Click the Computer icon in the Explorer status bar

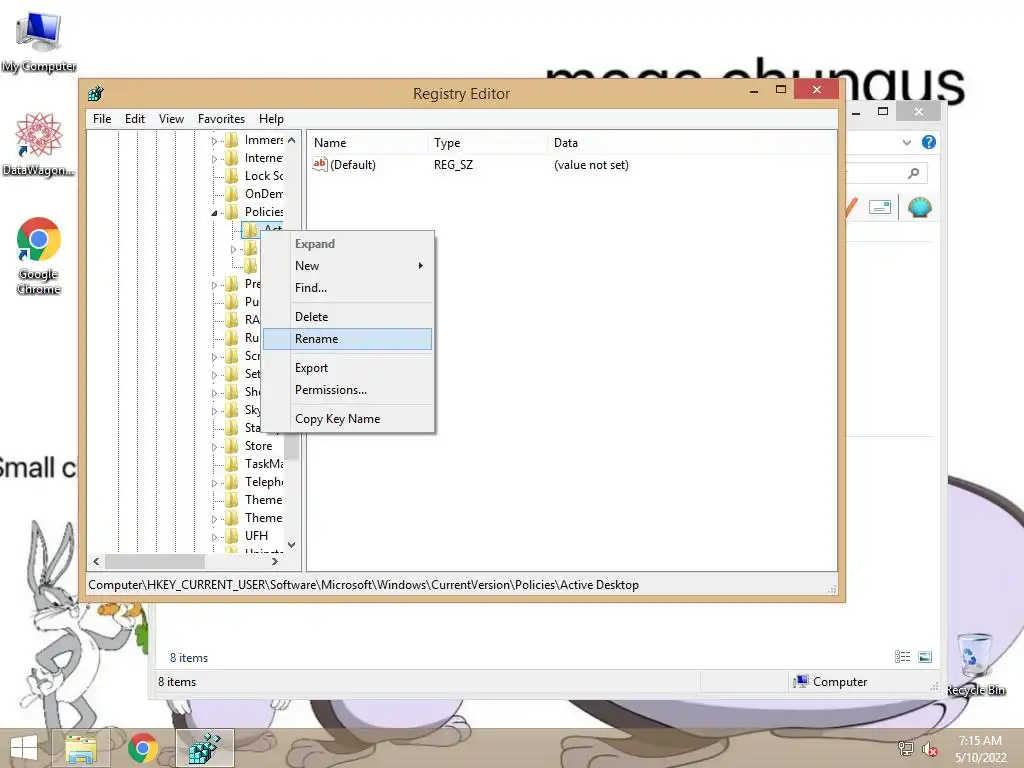[800, 681]
